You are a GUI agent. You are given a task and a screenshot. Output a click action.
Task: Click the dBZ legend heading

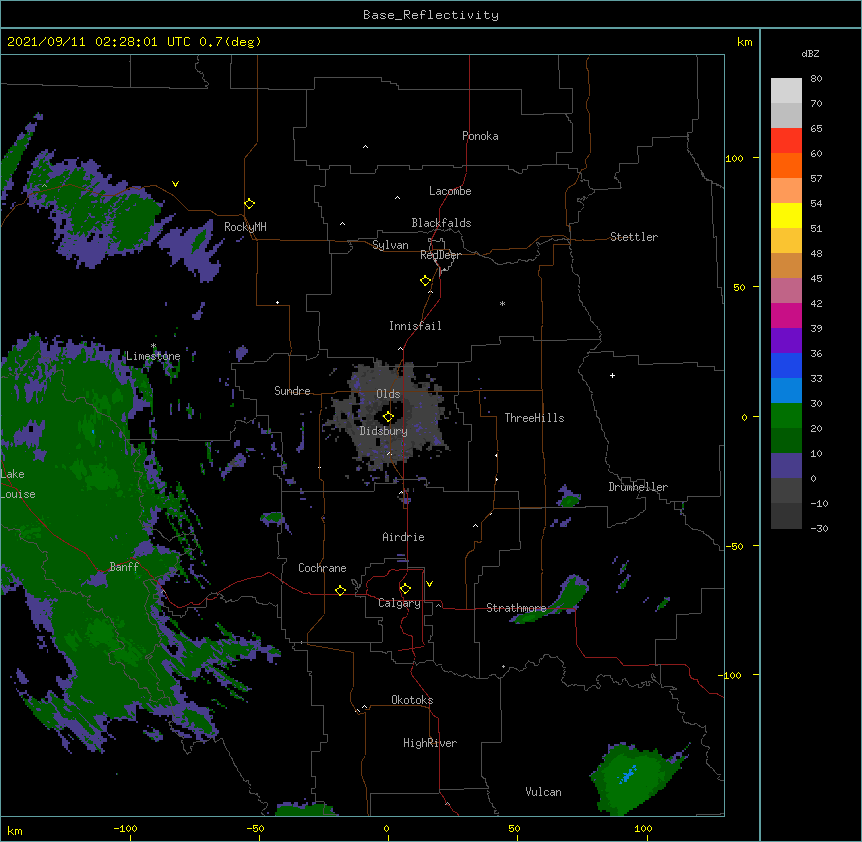[810, 53]
